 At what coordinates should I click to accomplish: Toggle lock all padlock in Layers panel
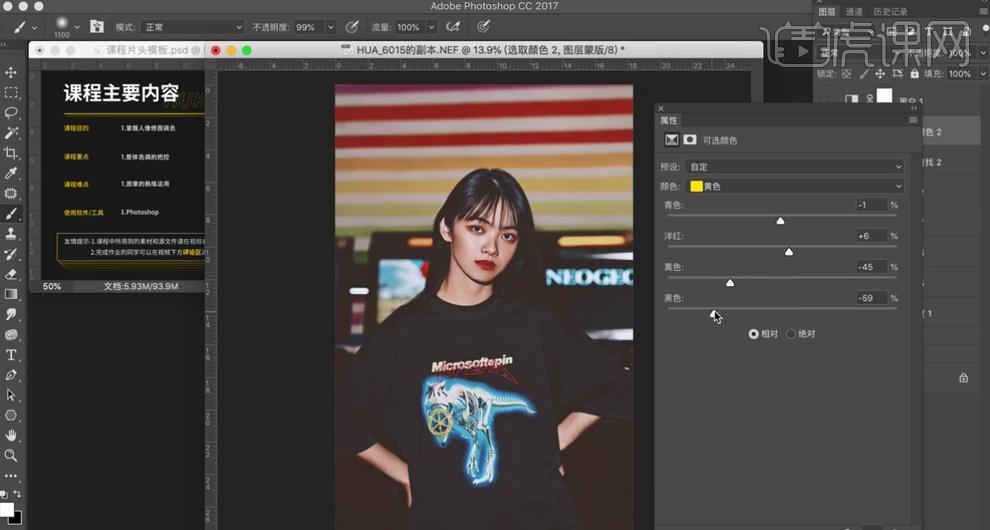click(x=914, y=74)
